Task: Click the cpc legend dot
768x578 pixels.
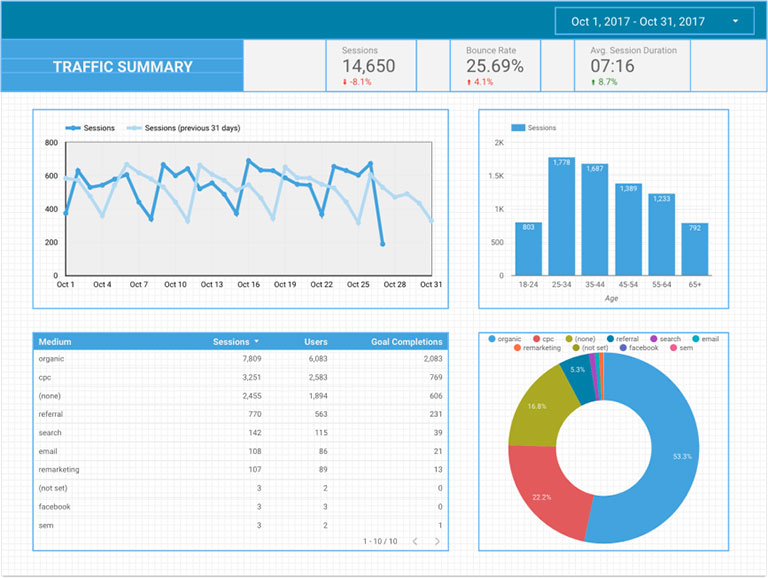Action: click(536, 339)
